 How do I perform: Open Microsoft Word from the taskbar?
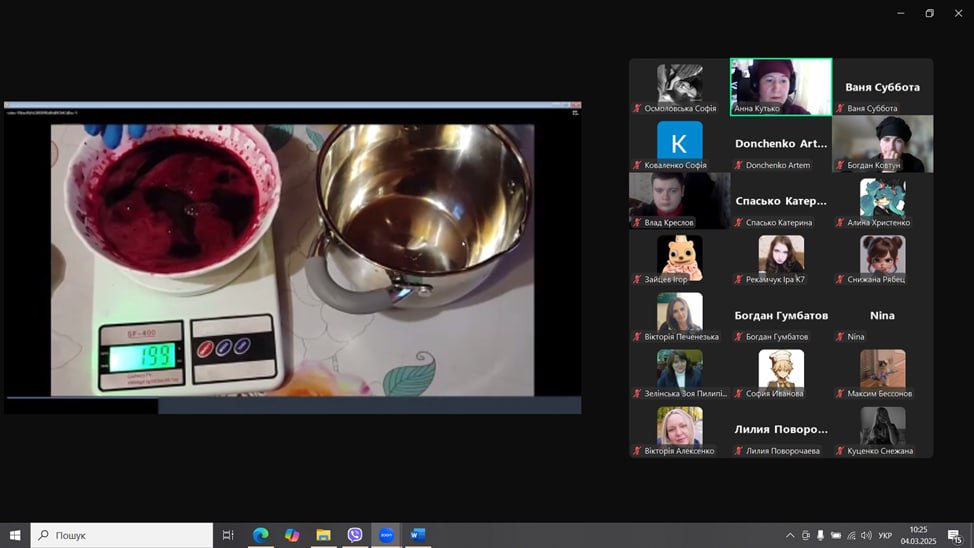point(418,535)
